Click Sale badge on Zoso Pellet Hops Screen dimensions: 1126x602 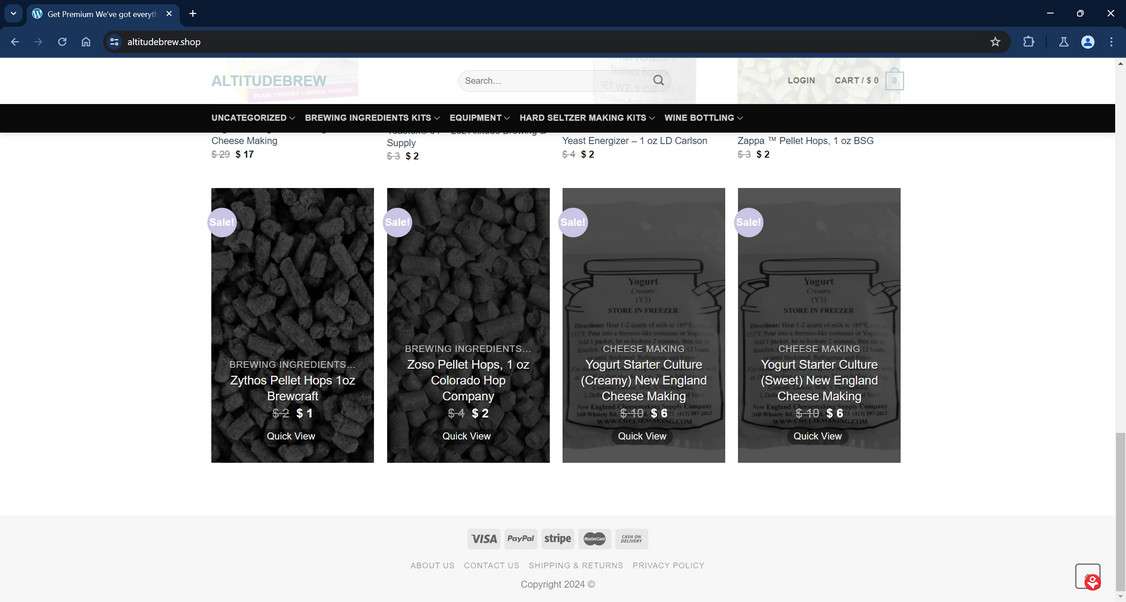coord(397,222)
